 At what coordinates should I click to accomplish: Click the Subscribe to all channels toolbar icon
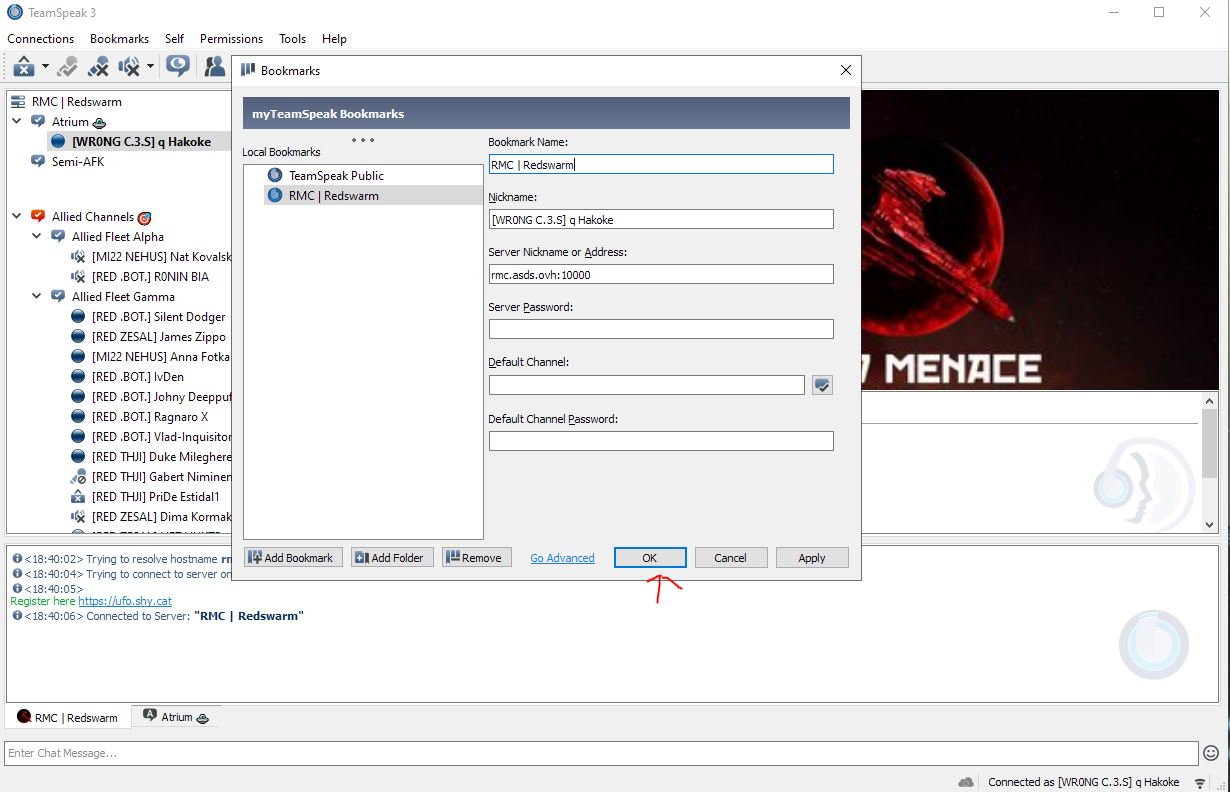click(178, 67)
